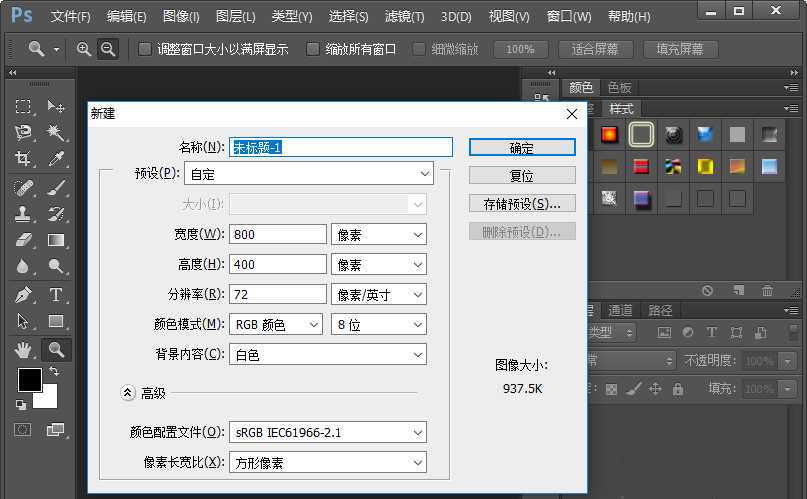Expand the 背景内容 dropdown showing 白色
The width and height of the screenshot is (807, 499).
tap(327, 355)
